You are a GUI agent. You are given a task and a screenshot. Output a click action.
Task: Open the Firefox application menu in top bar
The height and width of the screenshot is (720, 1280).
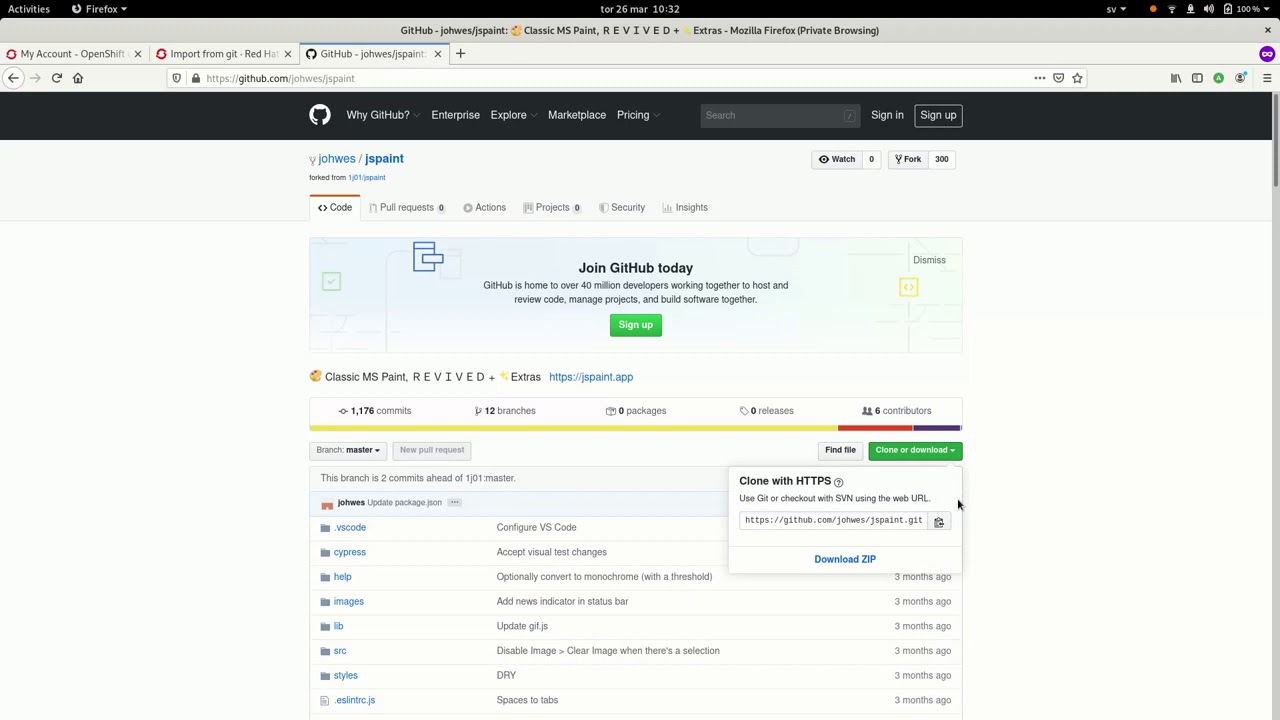coord(99,9)
